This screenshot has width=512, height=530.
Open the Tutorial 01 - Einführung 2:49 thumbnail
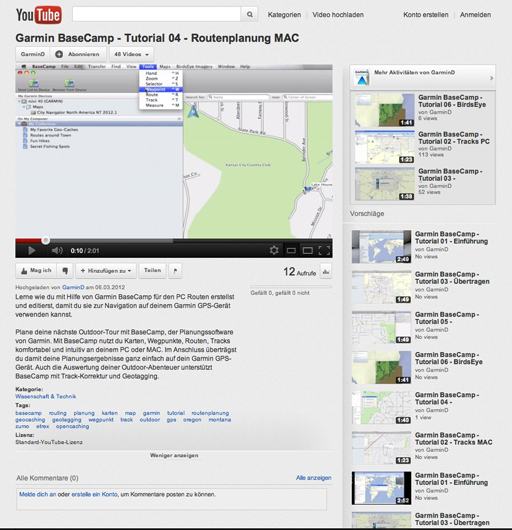pyautogui.click(x=381, y=247)
